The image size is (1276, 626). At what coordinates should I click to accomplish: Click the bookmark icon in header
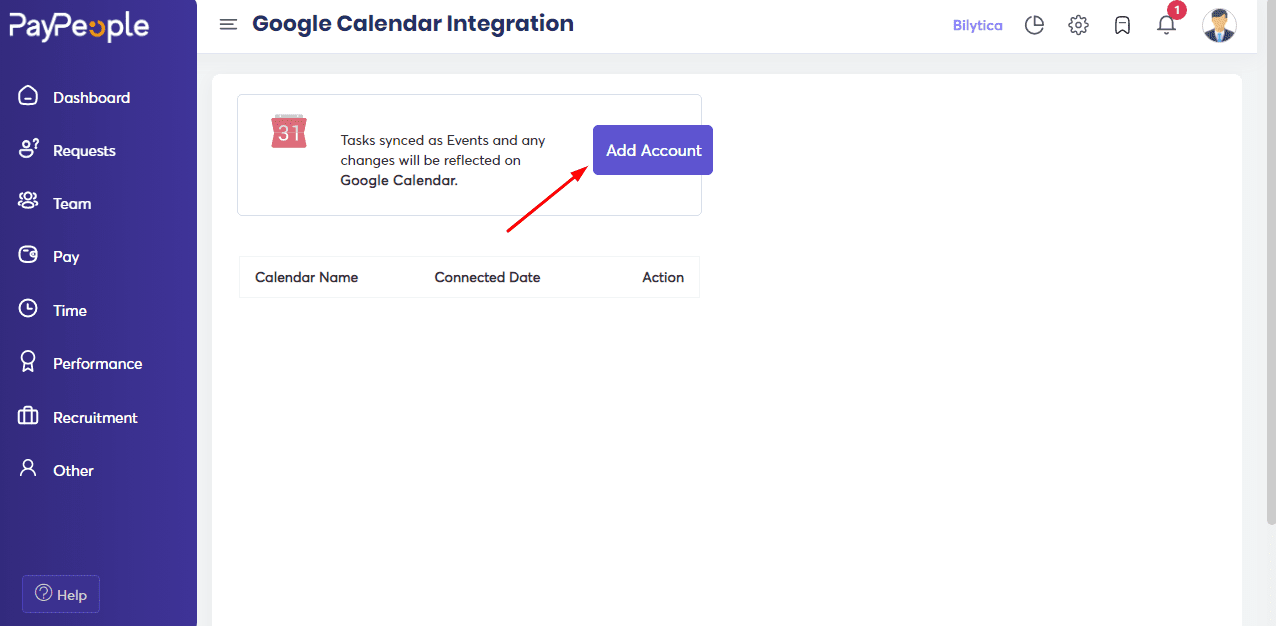tap(1122, 25)
